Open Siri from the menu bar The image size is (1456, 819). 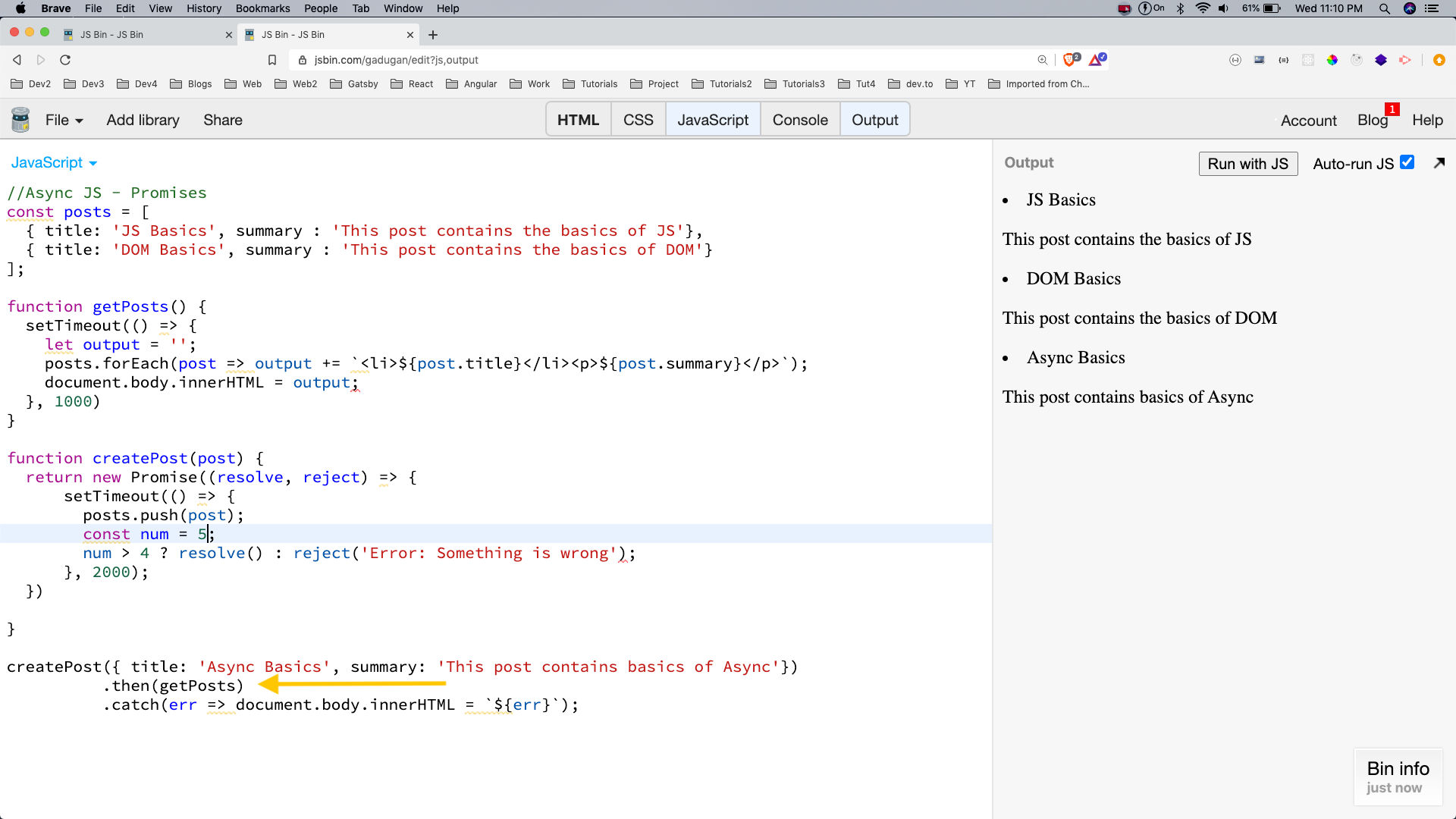[1409, 8]
